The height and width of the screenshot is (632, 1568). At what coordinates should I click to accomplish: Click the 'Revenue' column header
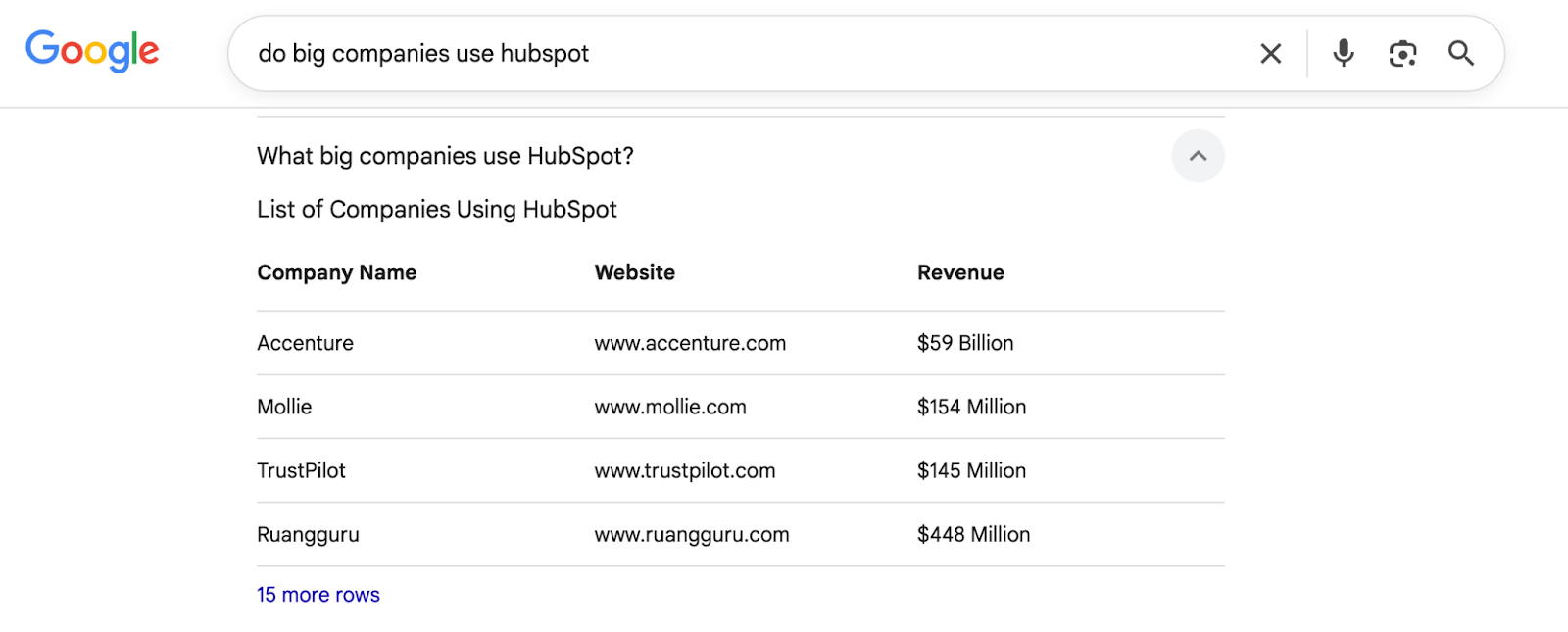(x=960, y=272)
